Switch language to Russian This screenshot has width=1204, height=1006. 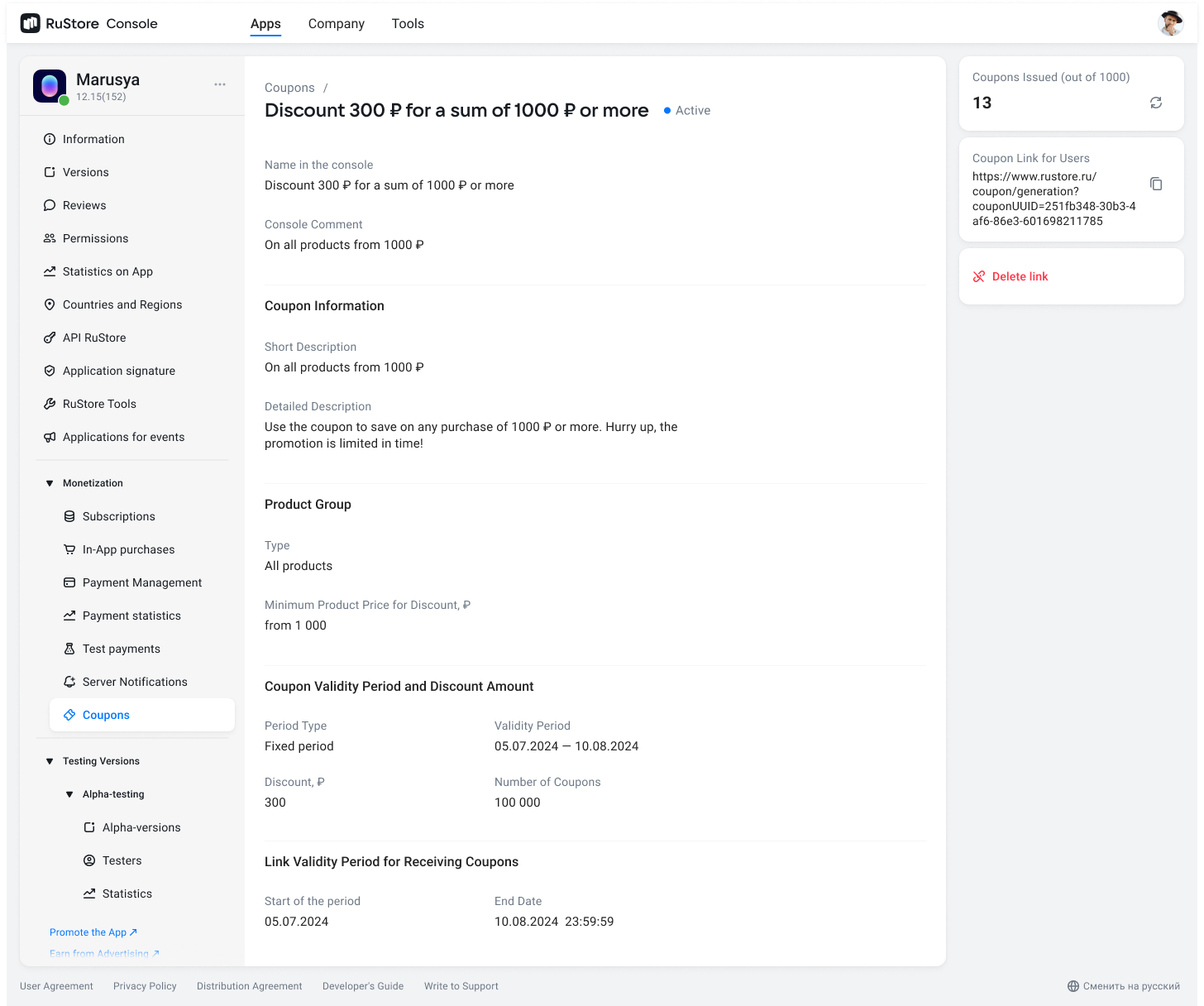pos(1123,986)
